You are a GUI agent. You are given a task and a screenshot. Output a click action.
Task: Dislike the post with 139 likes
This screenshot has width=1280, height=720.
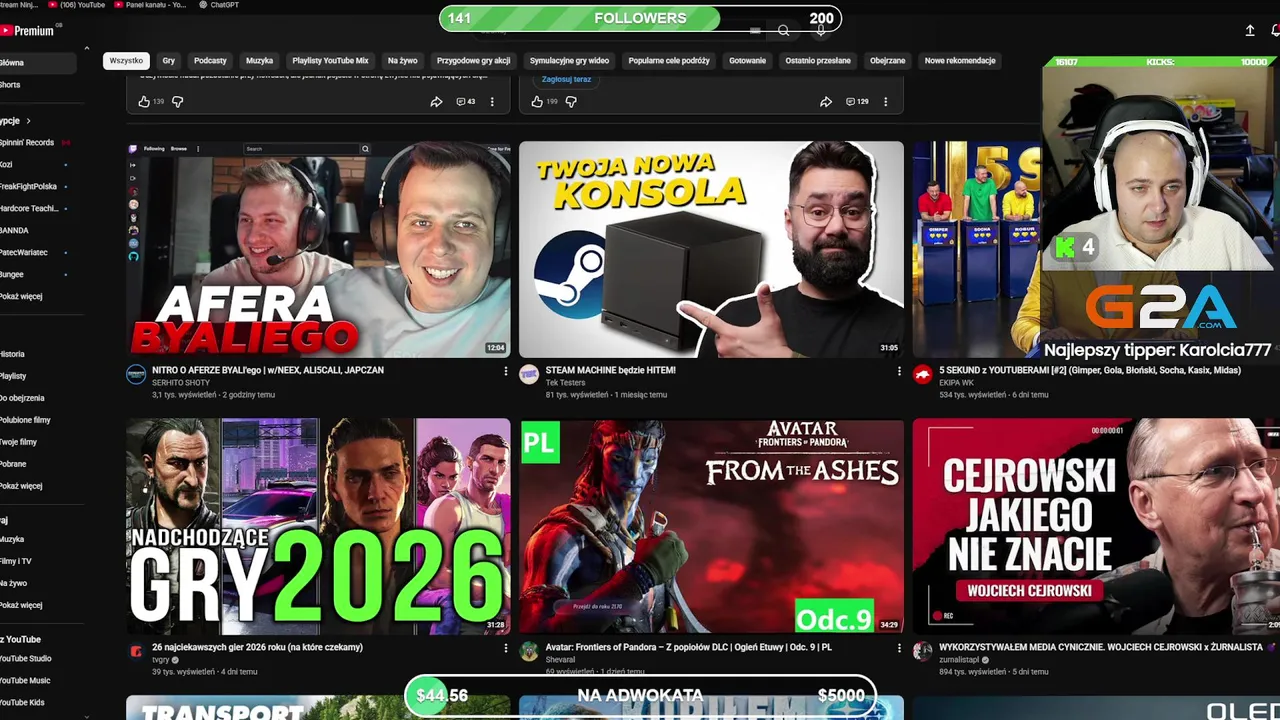(x=178, y=102)
